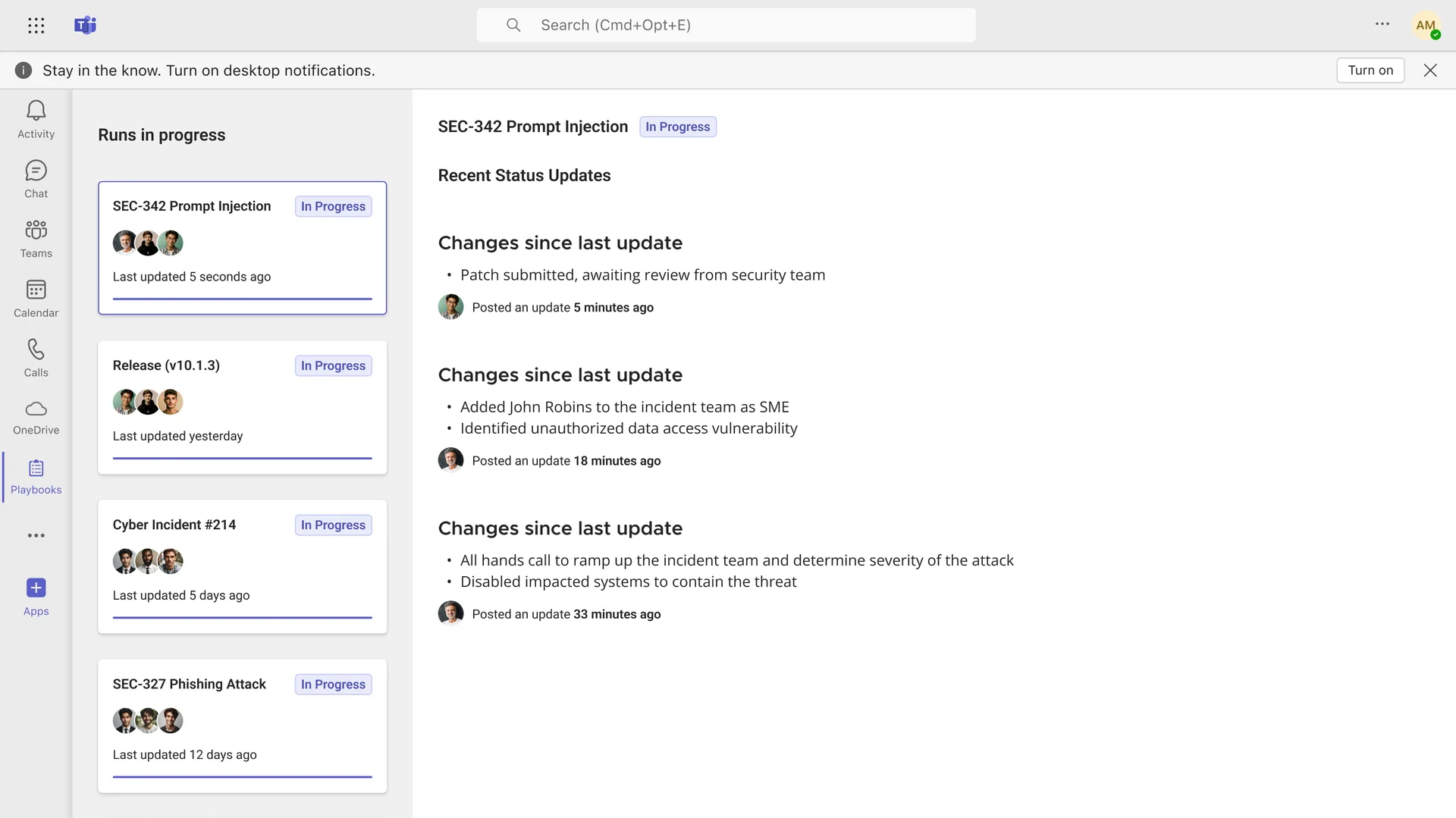
Task: Show more sidebar apps ellipsis
Action: (x=36, y=535)
